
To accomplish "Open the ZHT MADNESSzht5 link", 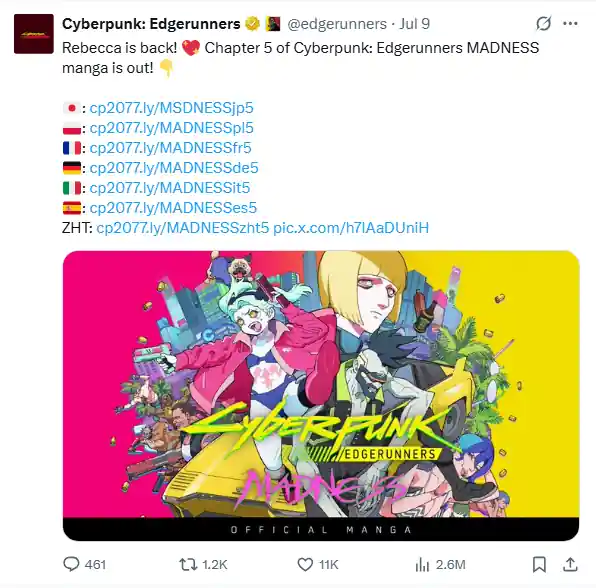I will pyautogui.click(x=183, y=228).
